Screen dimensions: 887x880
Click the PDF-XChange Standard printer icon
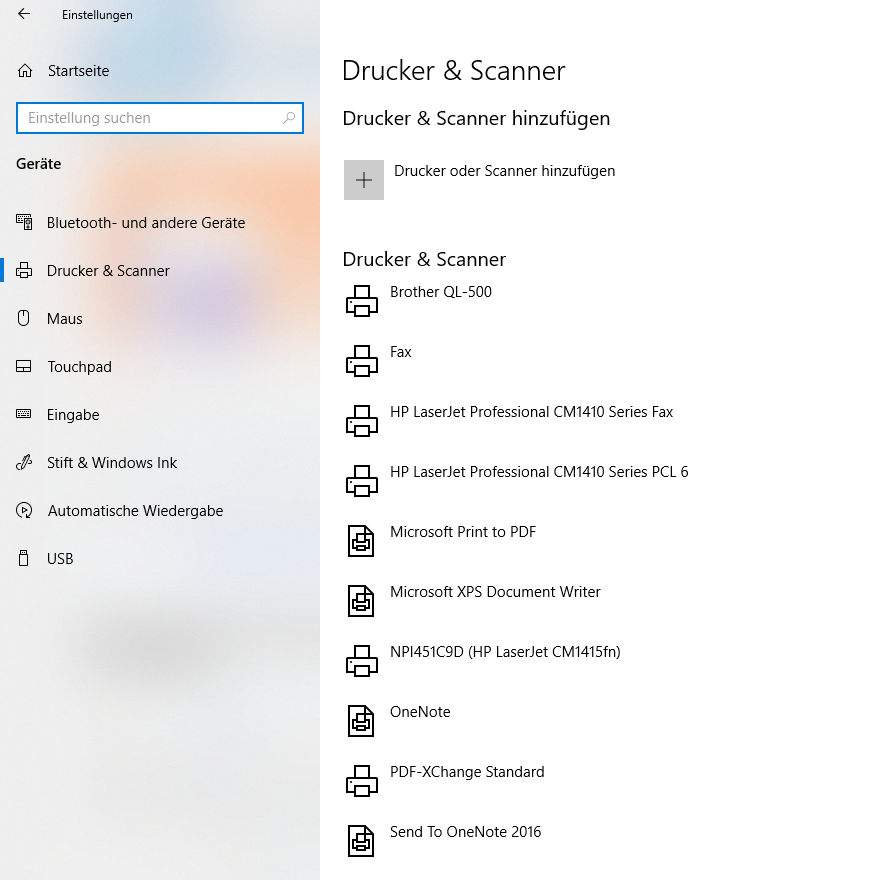[x=362, y=780]
